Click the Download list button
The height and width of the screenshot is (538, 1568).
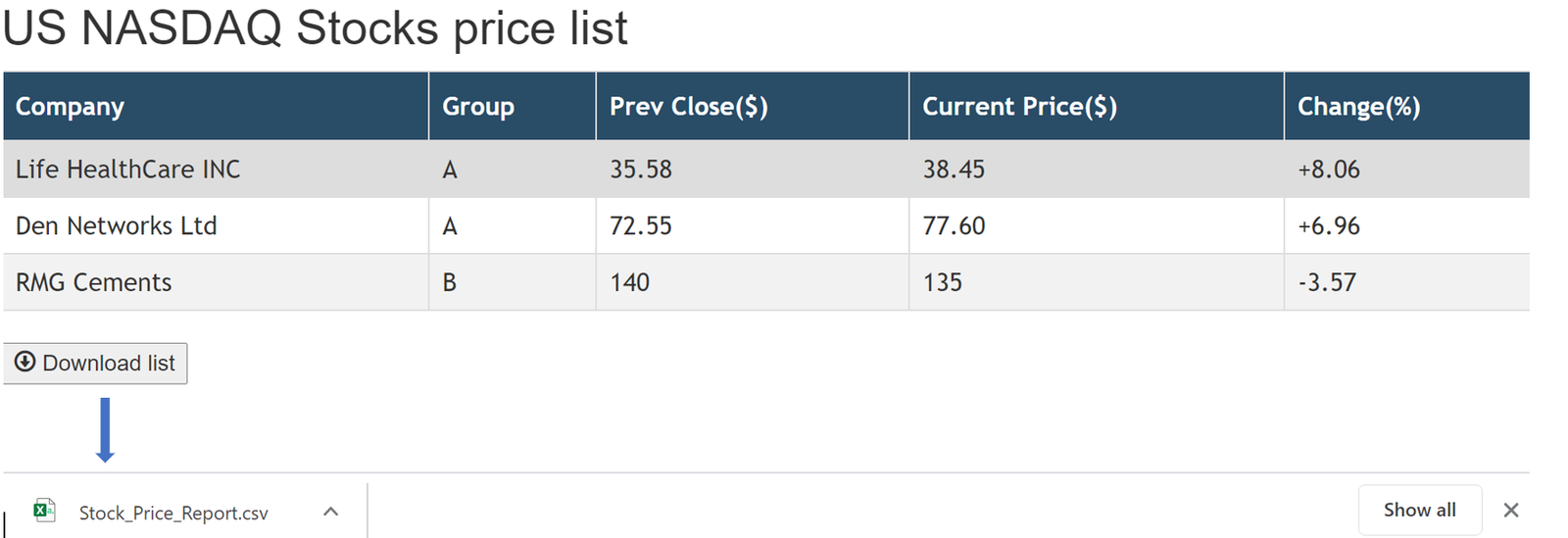(95, 364)
